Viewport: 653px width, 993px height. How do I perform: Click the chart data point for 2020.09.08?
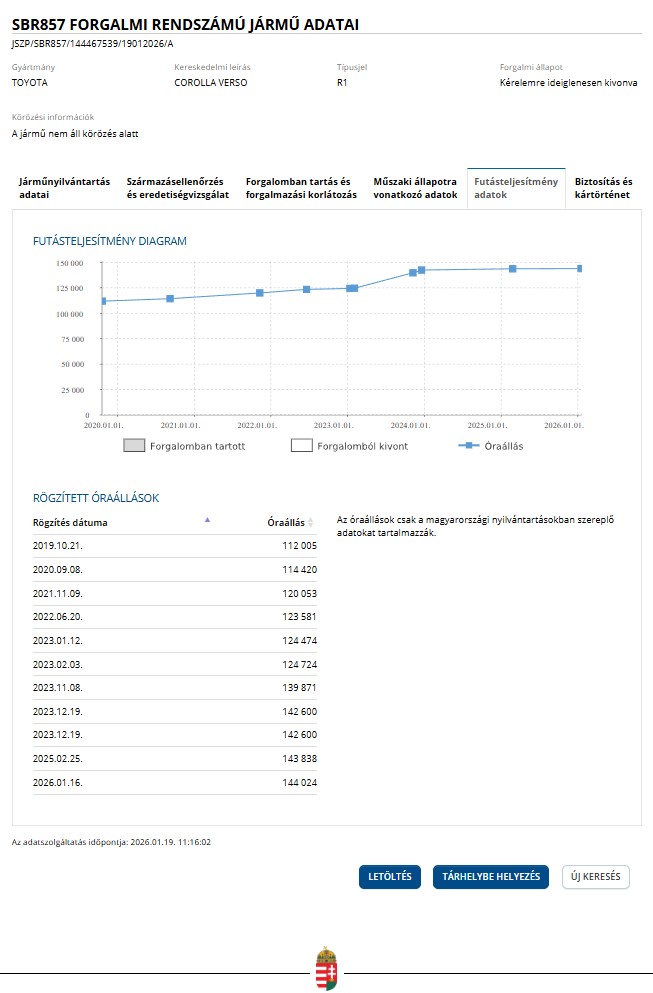point(170,299)
